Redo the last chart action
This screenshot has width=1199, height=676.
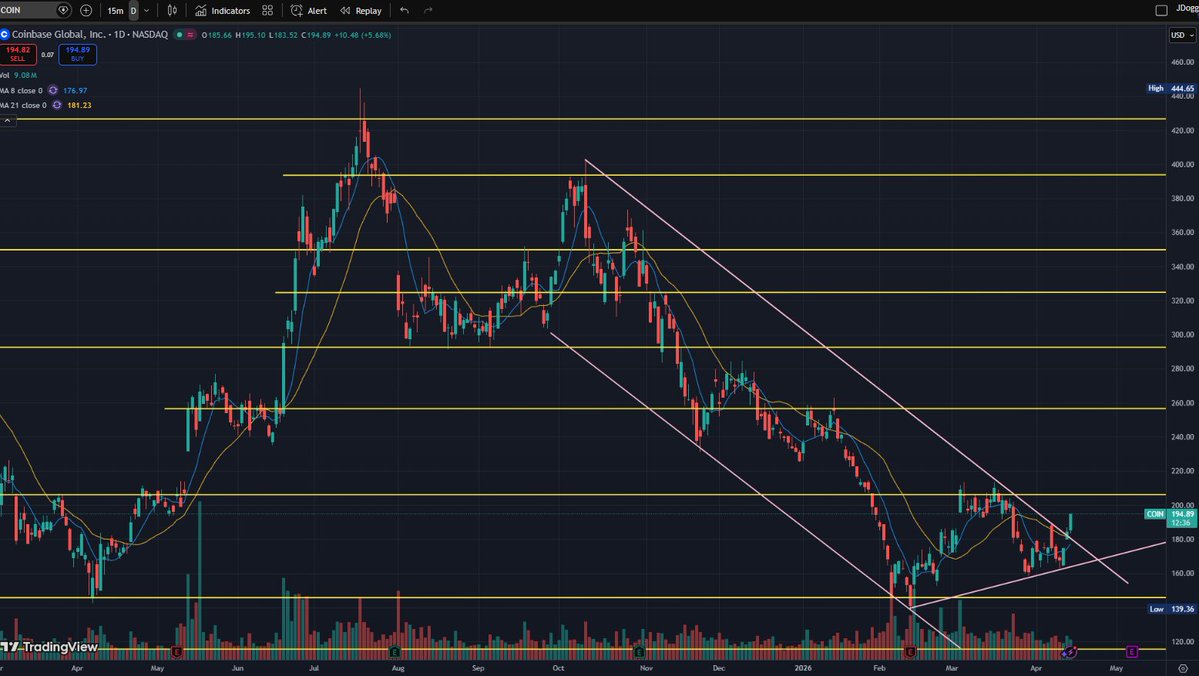[x=428, y=11]
